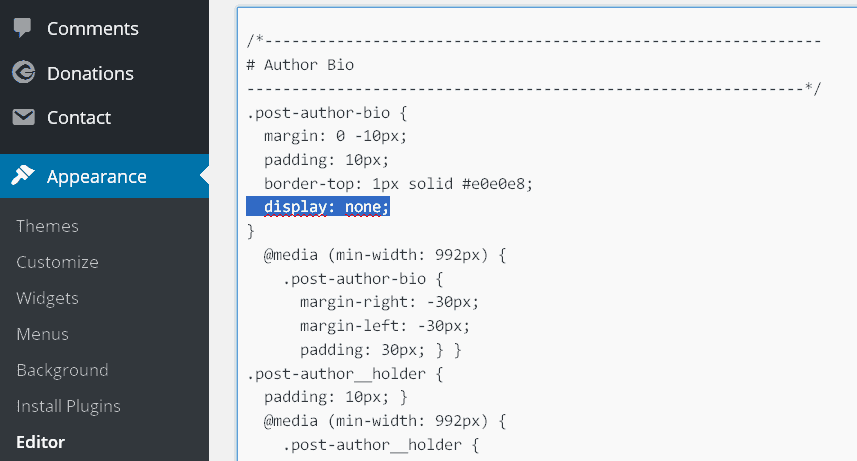Click the #e0e0e8 hex color value
The image size is (857, 461).
click(x=497, y=183)
